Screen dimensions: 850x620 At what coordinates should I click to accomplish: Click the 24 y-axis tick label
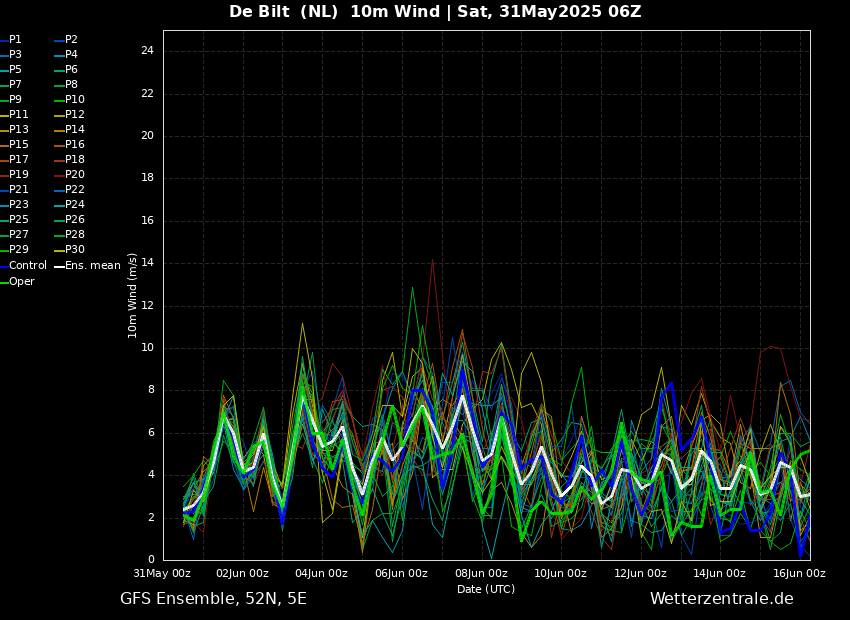(147, 51)
